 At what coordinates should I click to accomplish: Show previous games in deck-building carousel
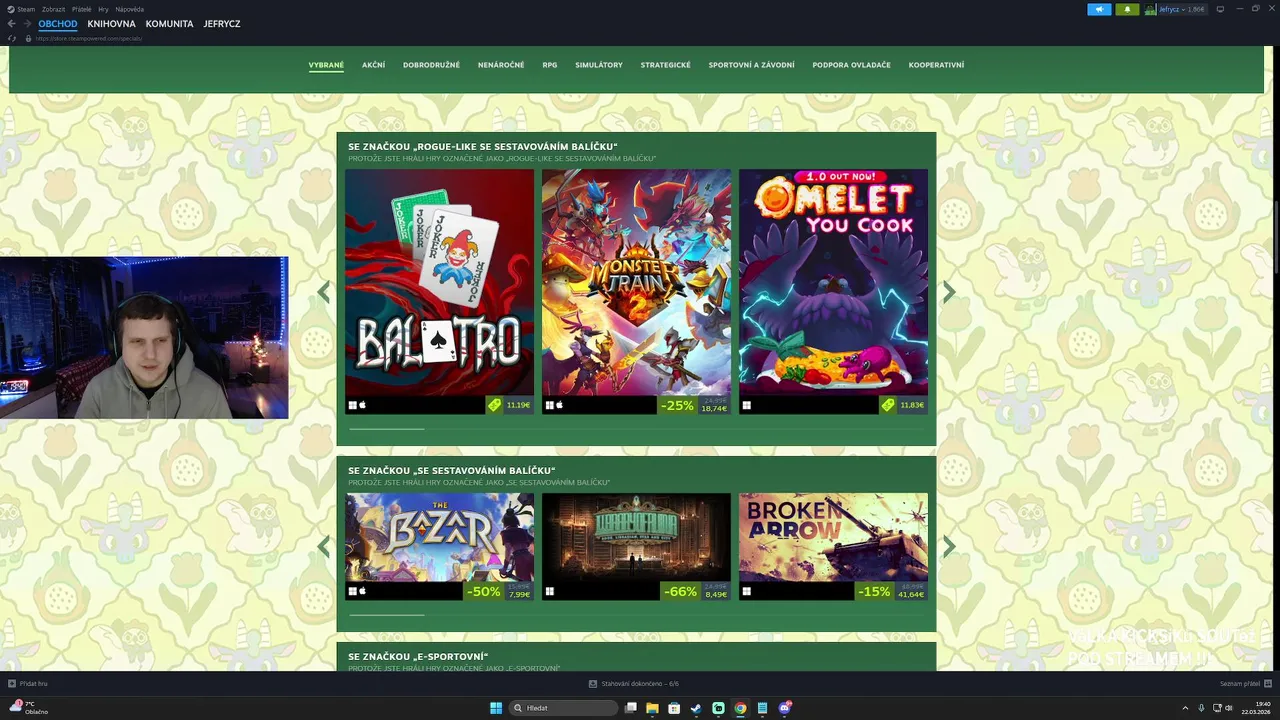[323, 546]
